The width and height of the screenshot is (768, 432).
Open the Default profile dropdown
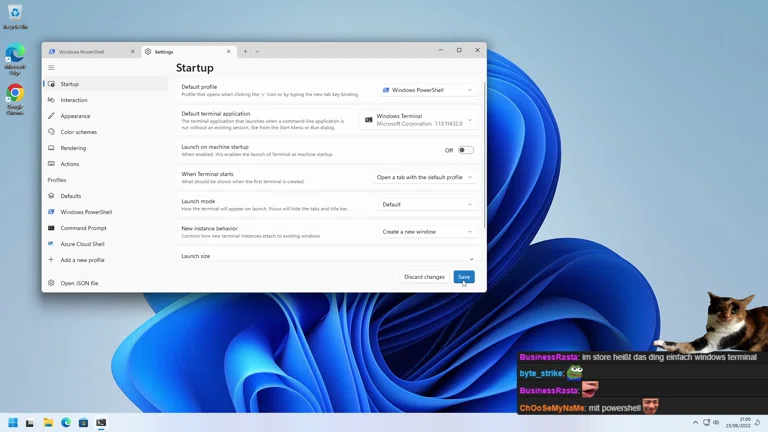[427, 90]
